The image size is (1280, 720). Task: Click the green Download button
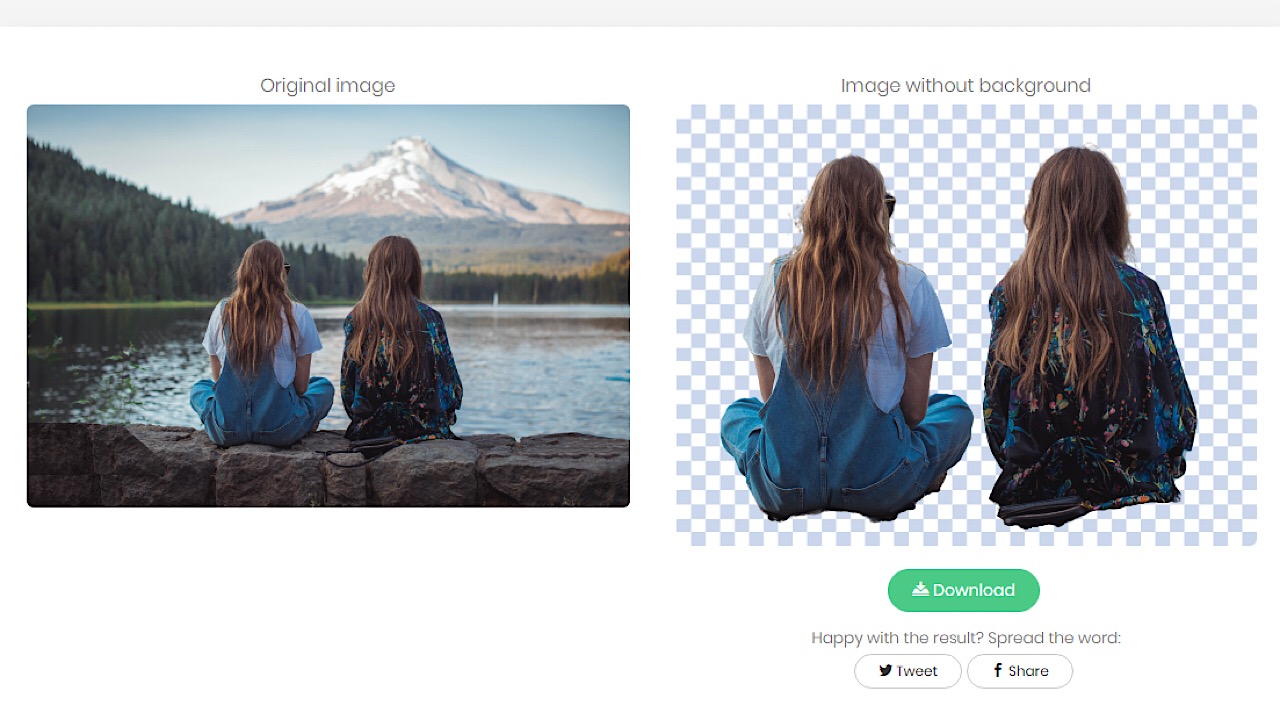pos(963,590)
